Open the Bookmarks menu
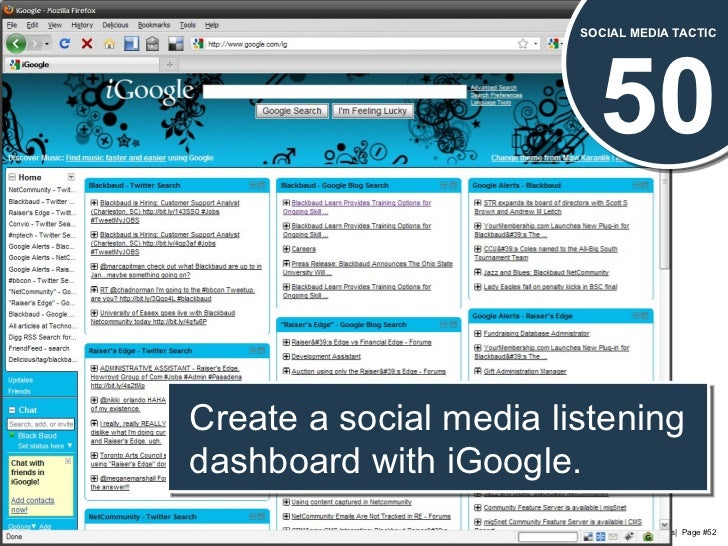This screenshot has height=546, width=728. tap(154, 25)
